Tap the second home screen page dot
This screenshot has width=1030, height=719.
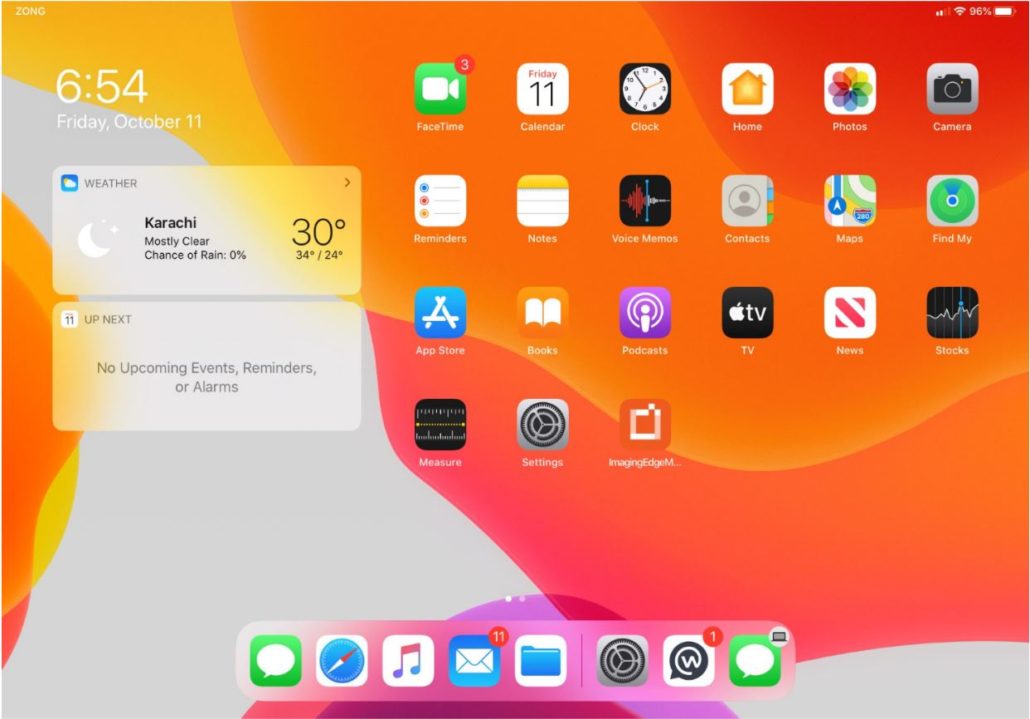click(x=522, y=598)
